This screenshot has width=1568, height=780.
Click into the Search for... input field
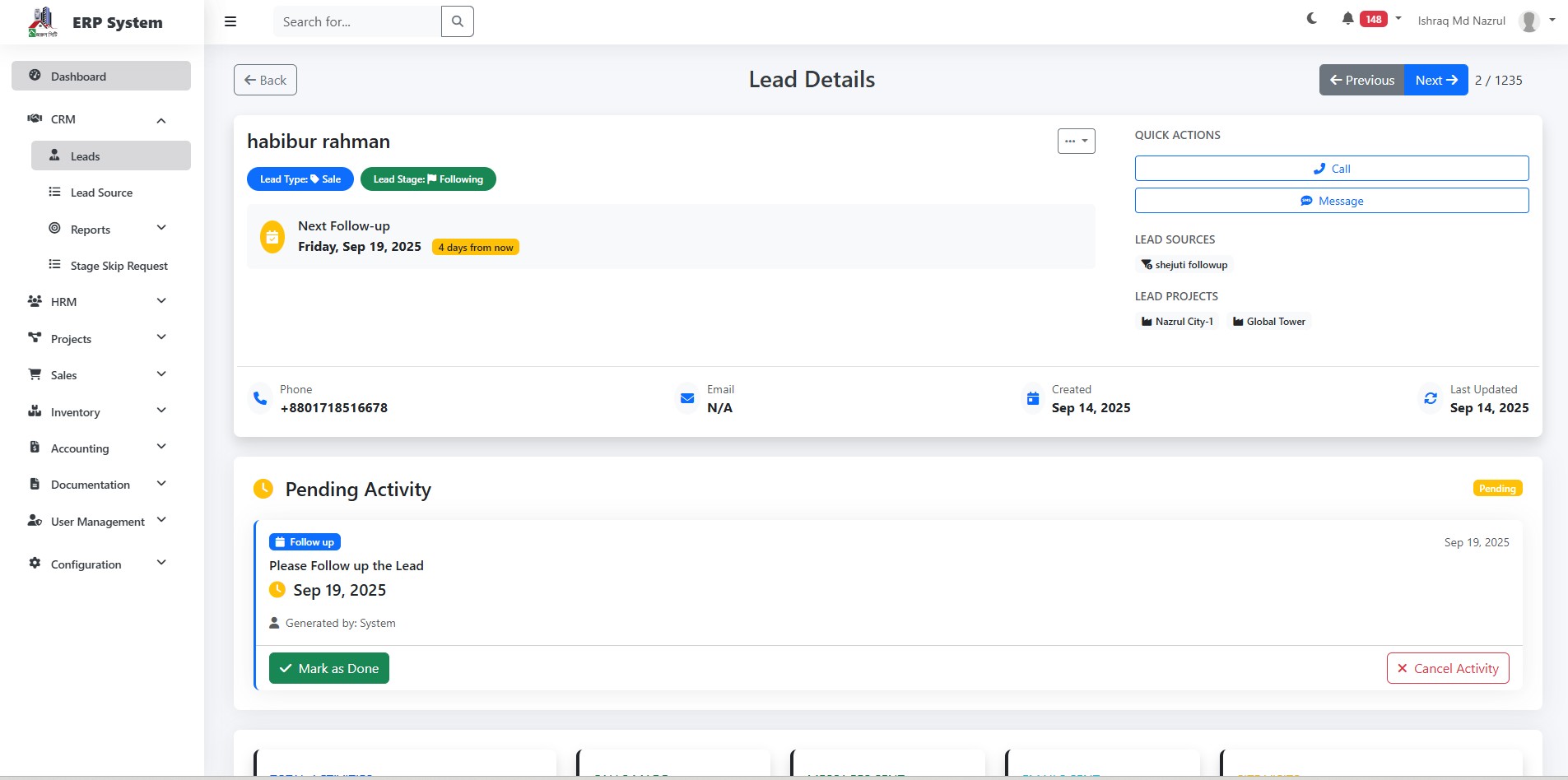point(357,21)
